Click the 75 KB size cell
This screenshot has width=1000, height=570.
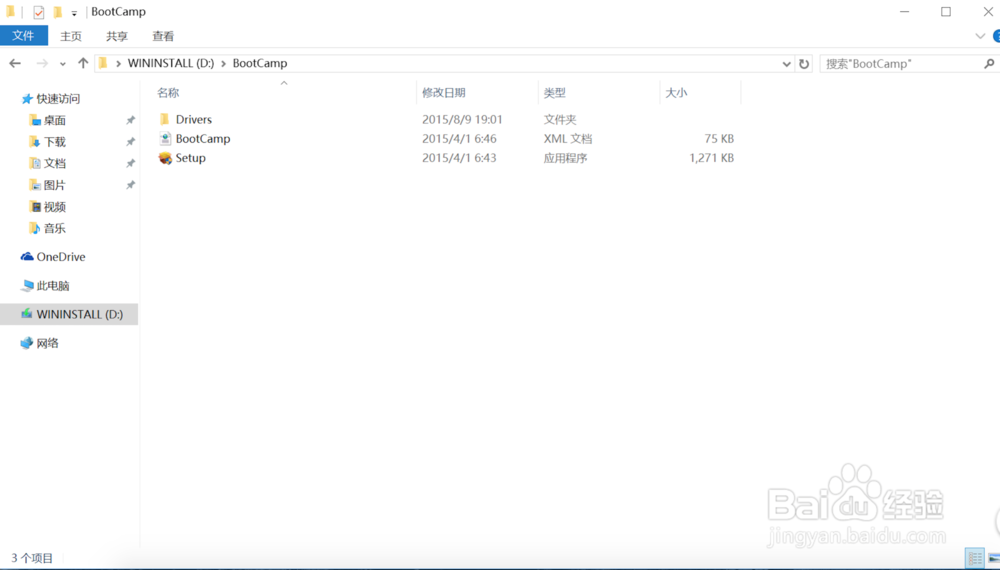[719, 138]
